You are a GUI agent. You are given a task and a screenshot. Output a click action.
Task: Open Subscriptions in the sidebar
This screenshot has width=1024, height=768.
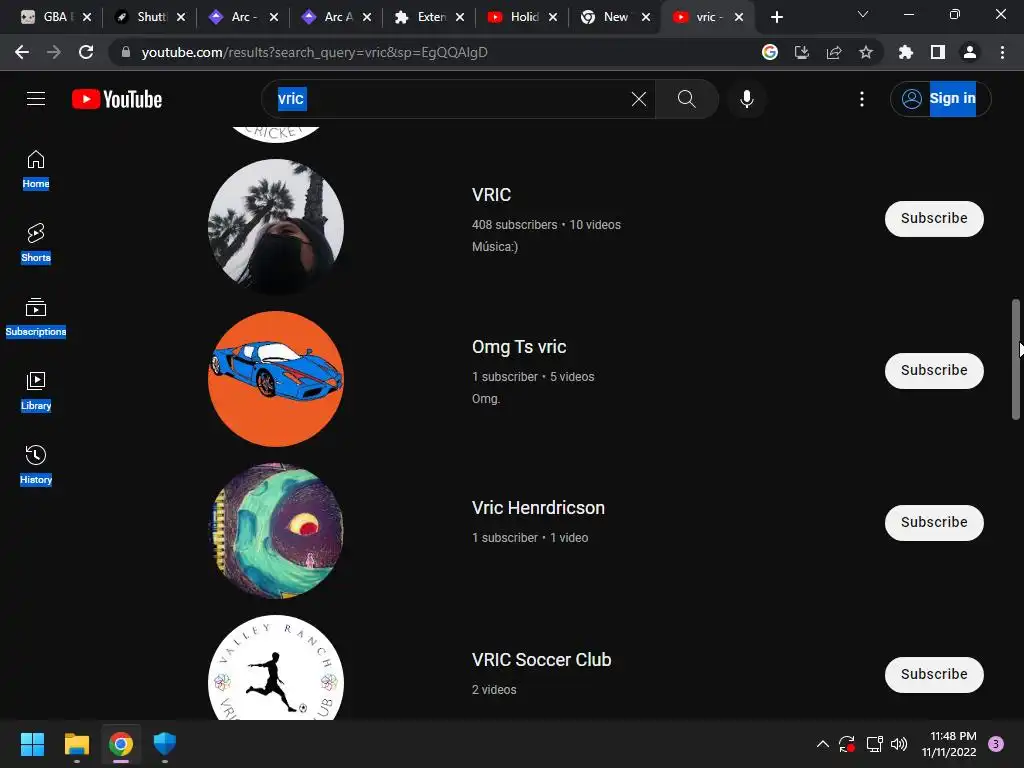(x=36, y=317)
